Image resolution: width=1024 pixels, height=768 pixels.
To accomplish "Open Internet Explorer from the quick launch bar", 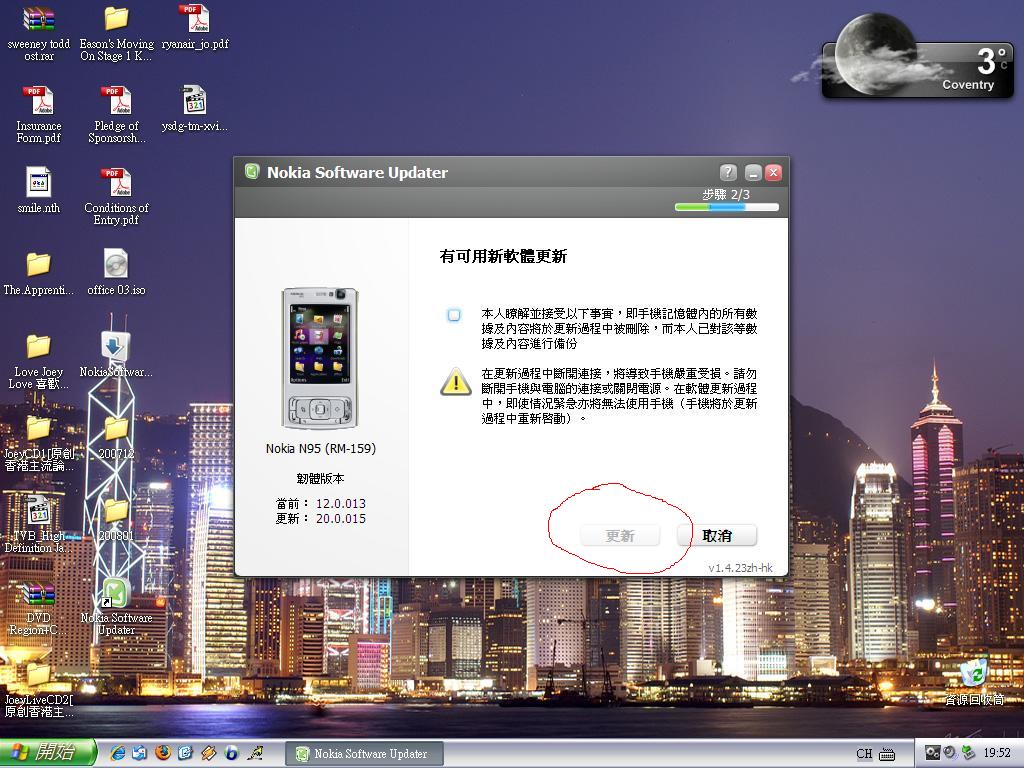I will pyautogui.click(x=117, y=754).
